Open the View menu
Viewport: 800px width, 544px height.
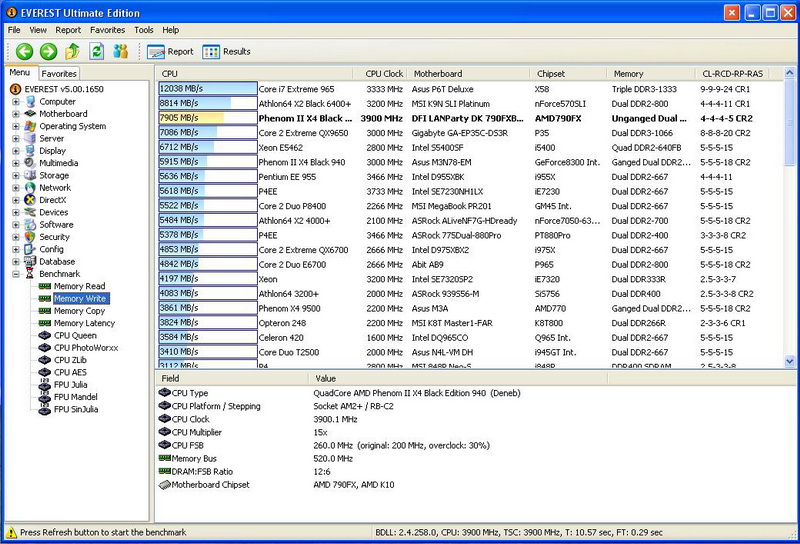(x=38, y=30)
